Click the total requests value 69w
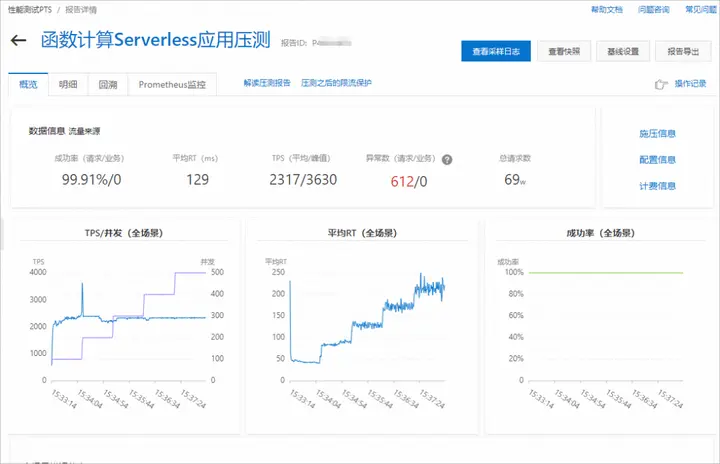This screenshot has height=464, width=720. point(515,180)
